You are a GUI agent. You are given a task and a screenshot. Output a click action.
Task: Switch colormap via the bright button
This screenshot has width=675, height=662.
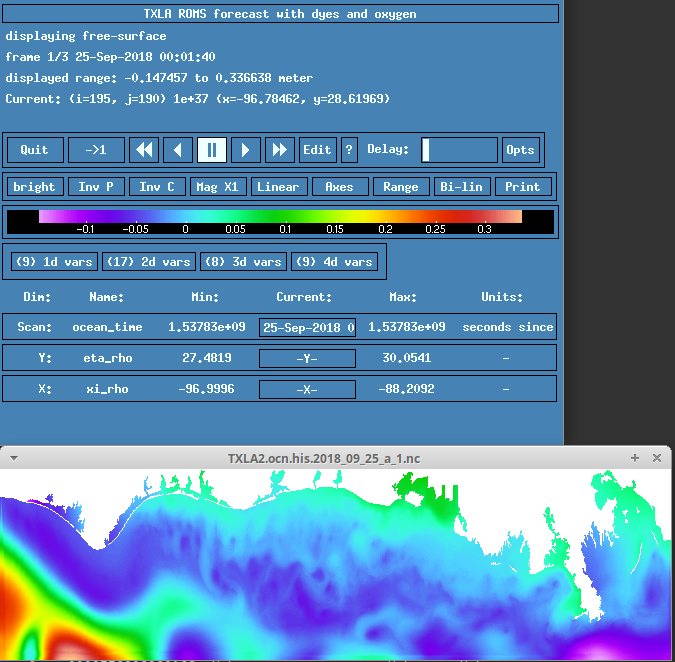pyautogui.click(x=35, y=187)
